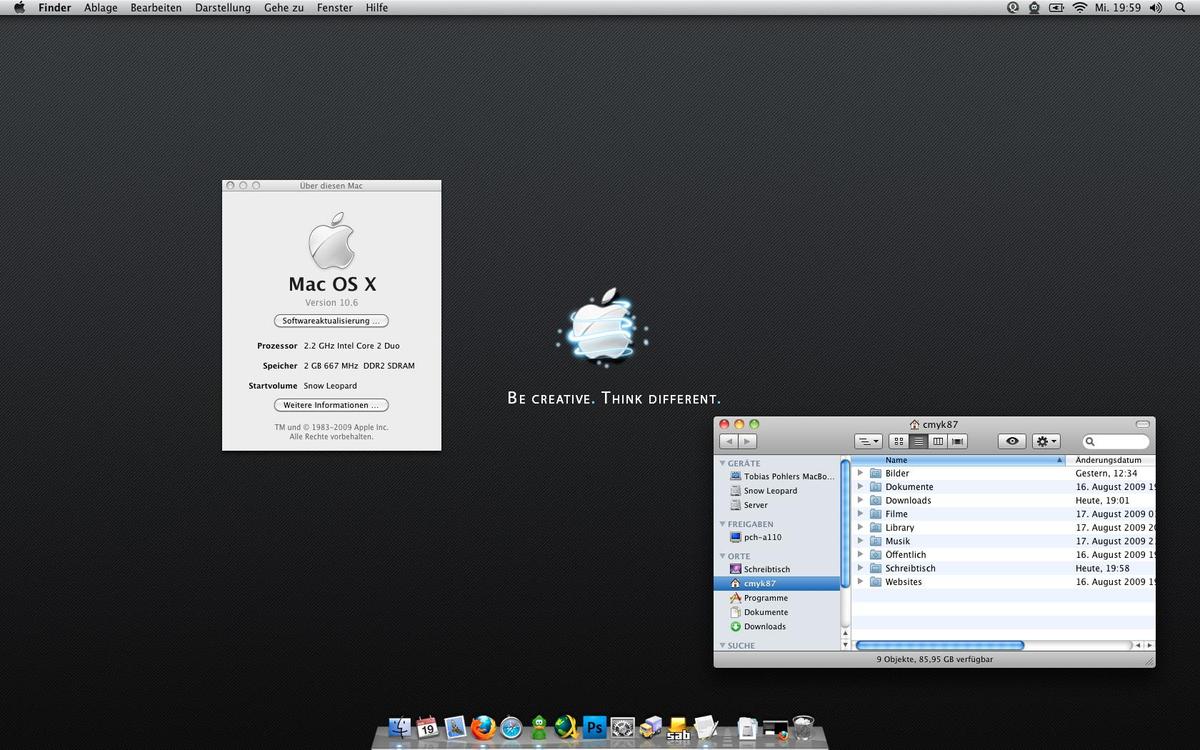This screenshot has height=750, width=1200.
Task: Switch Finder to column view
Action: (x=938, y=441)
